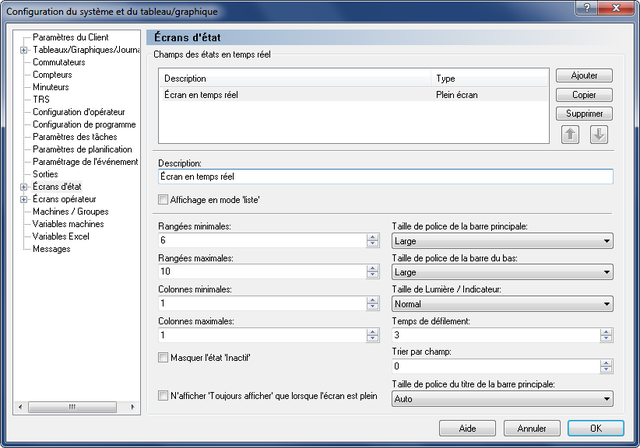This screenshot has width=640, height=448.
Task: Open the help question mark in title bar
Action: point(587,8)
